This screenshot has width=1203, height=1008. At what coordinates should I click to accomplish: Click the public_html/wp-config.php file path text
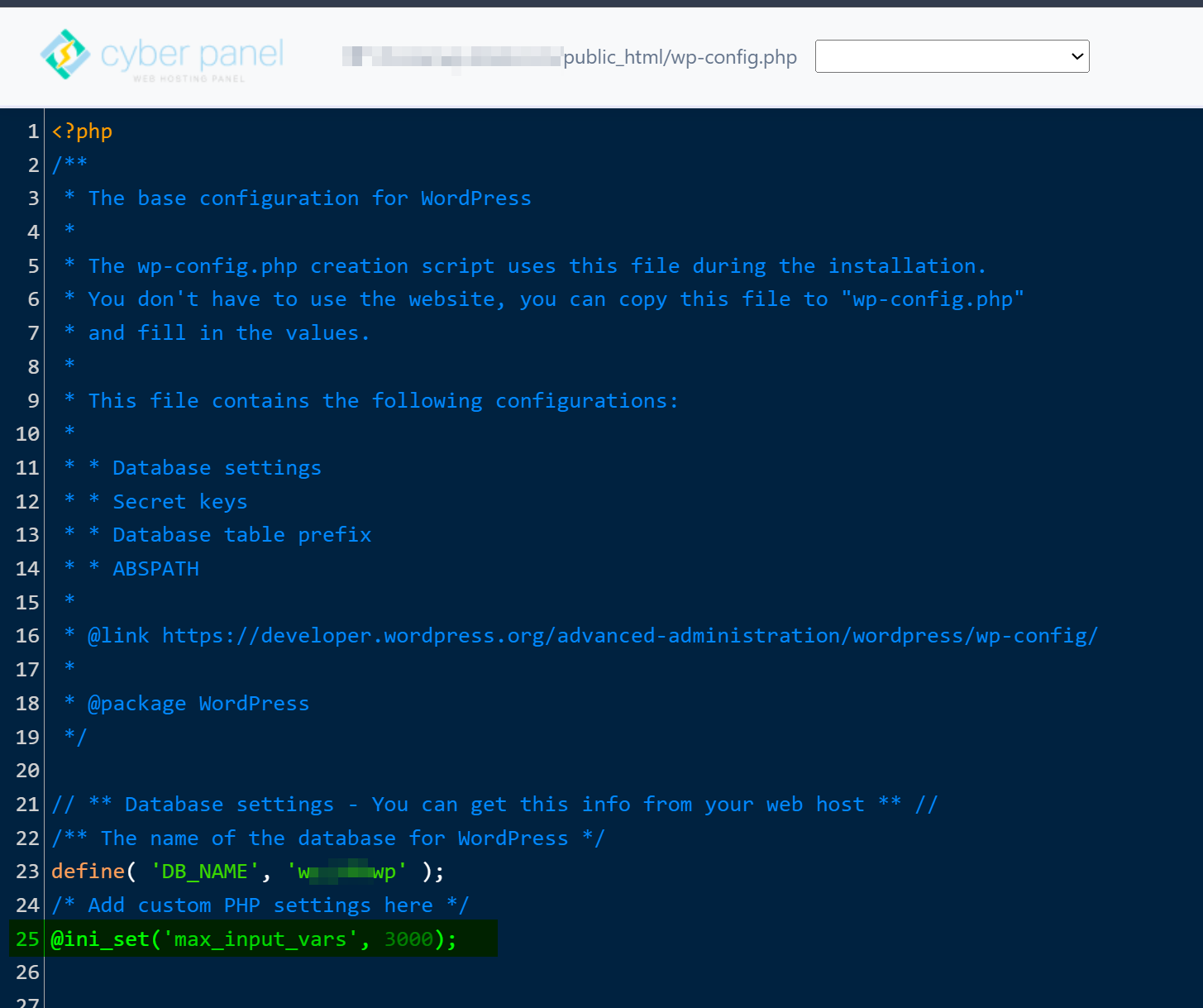click(680, 57)
